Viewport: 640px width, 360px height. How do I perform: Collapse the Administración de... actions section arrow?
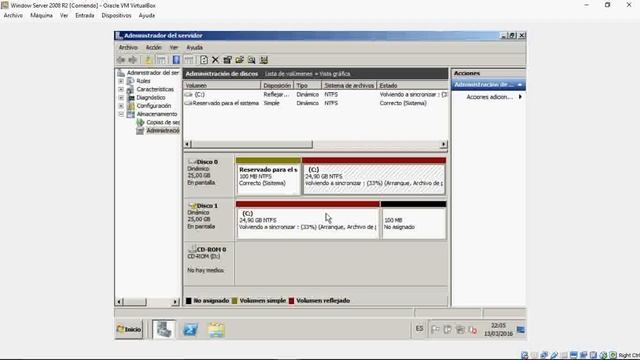pos(520,84)
